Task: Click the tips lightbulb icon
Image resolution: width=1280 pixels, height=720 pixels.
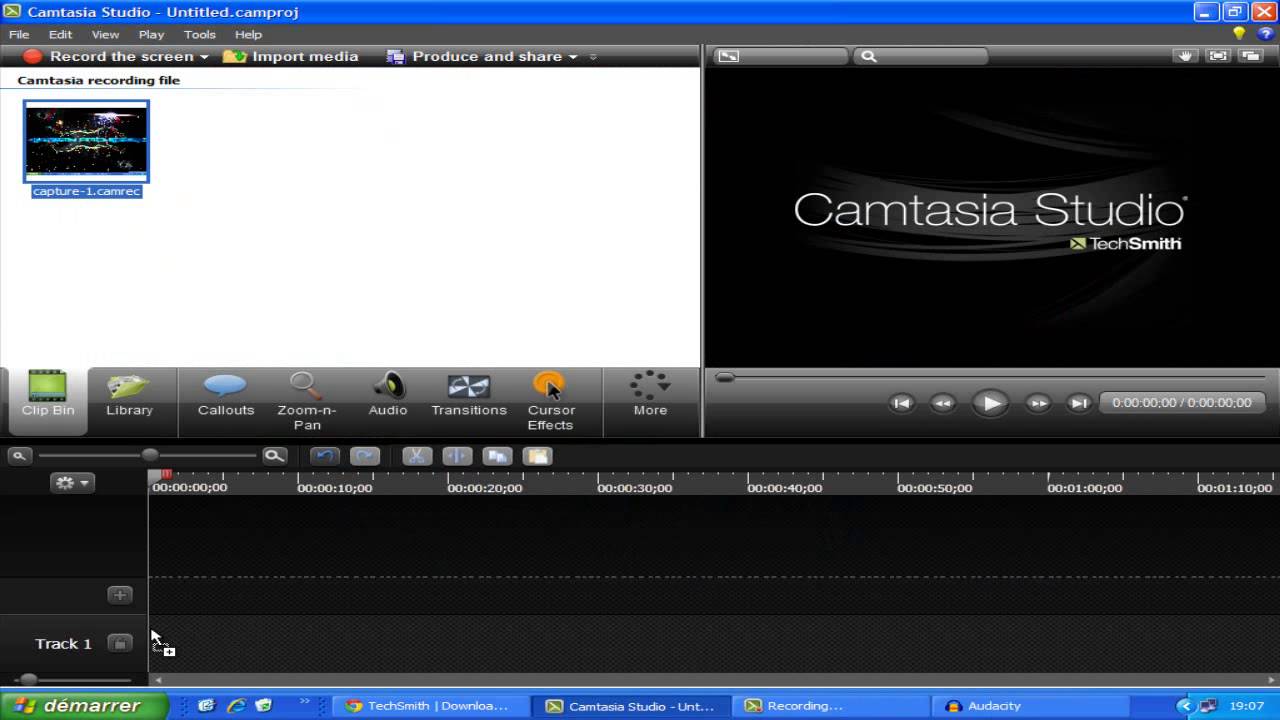Action: (x=1240, y=34)
